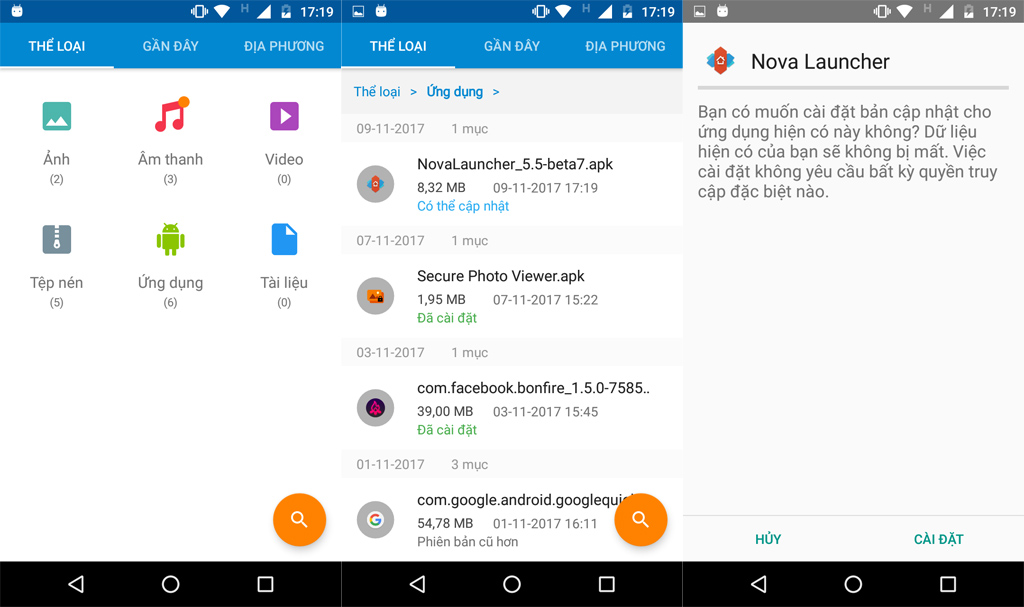Open the Video category icon
The image size is (1024, 607).
tap(284, 116)
